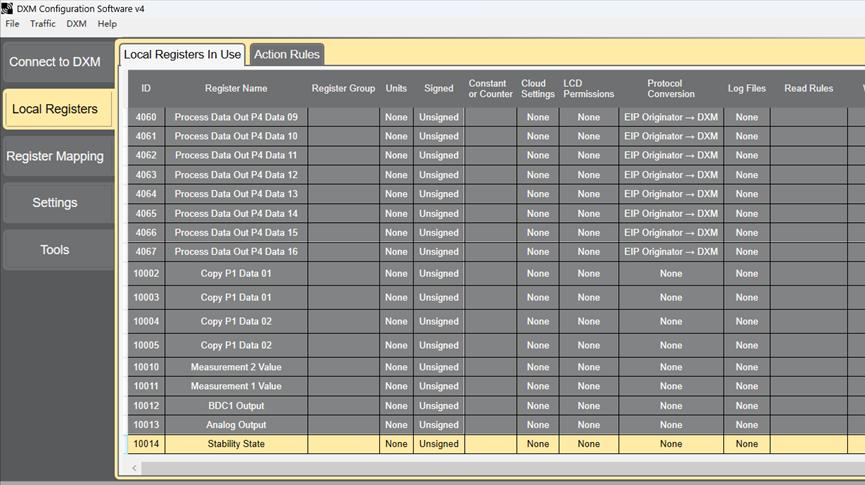Open the Traffic menu
This screenshot has width=865, height=485.
[x=43, y=24]
